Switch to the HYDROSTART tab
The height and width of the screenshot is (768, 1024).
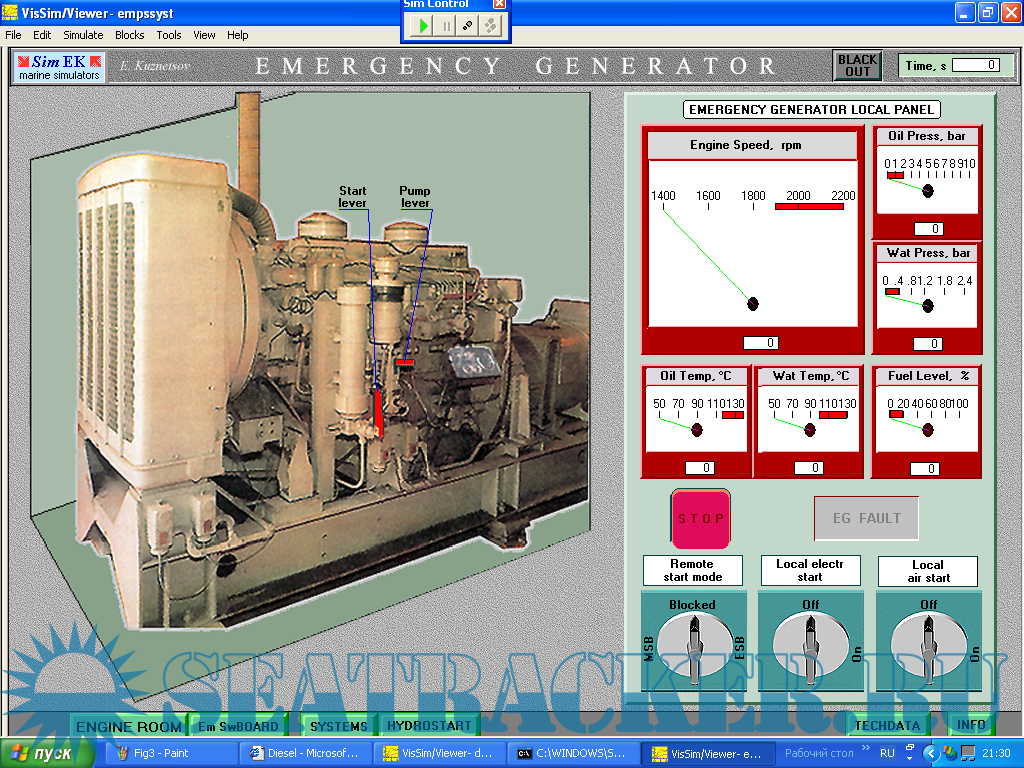pos(429,726)
